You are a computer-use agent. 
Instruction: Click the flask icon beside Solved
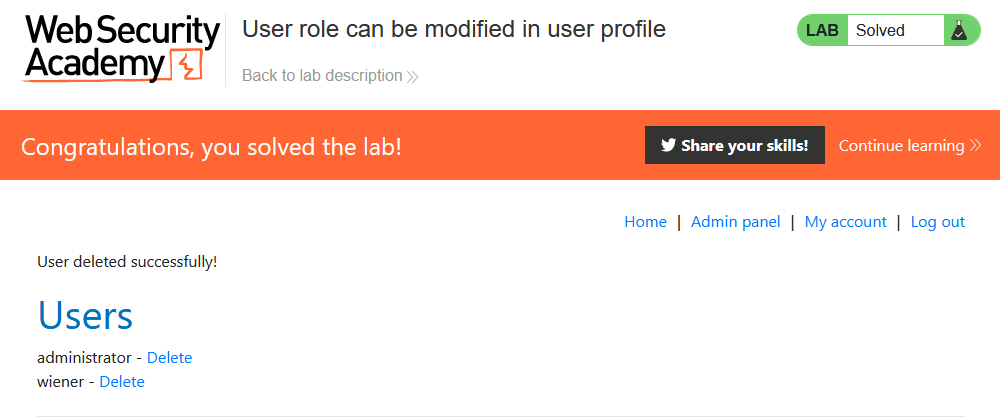tap(959, 31)
